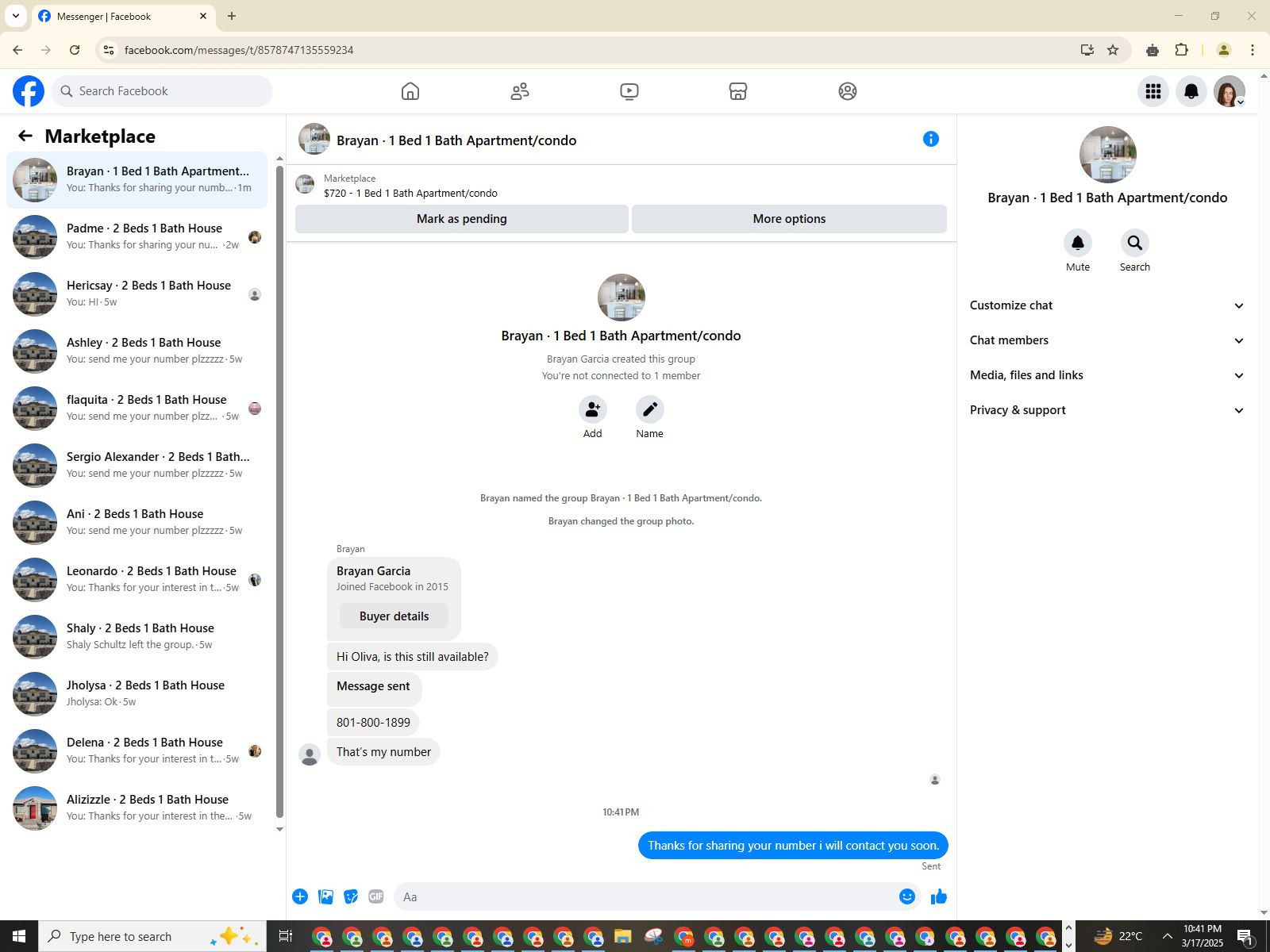Choose a sticker from the sticker icon
1270x952 pixels.
[x=351, y=896]
